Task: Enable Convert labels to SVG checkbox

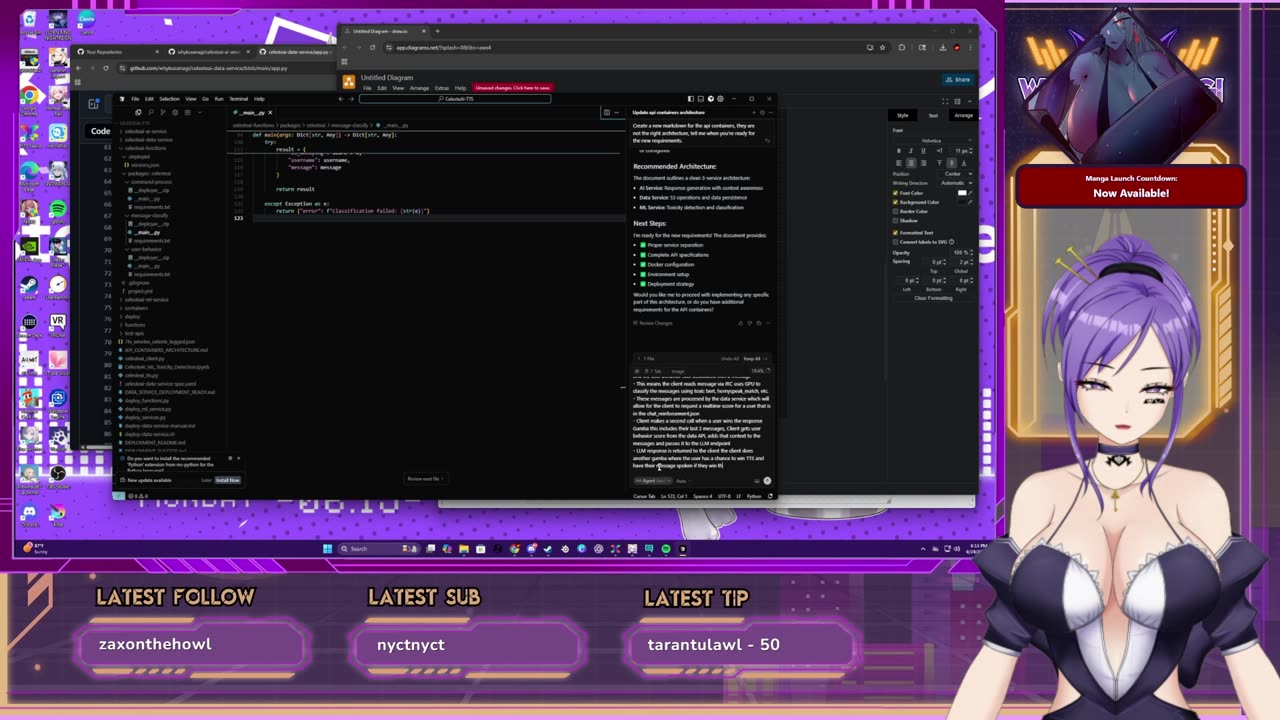Action: 895,242
